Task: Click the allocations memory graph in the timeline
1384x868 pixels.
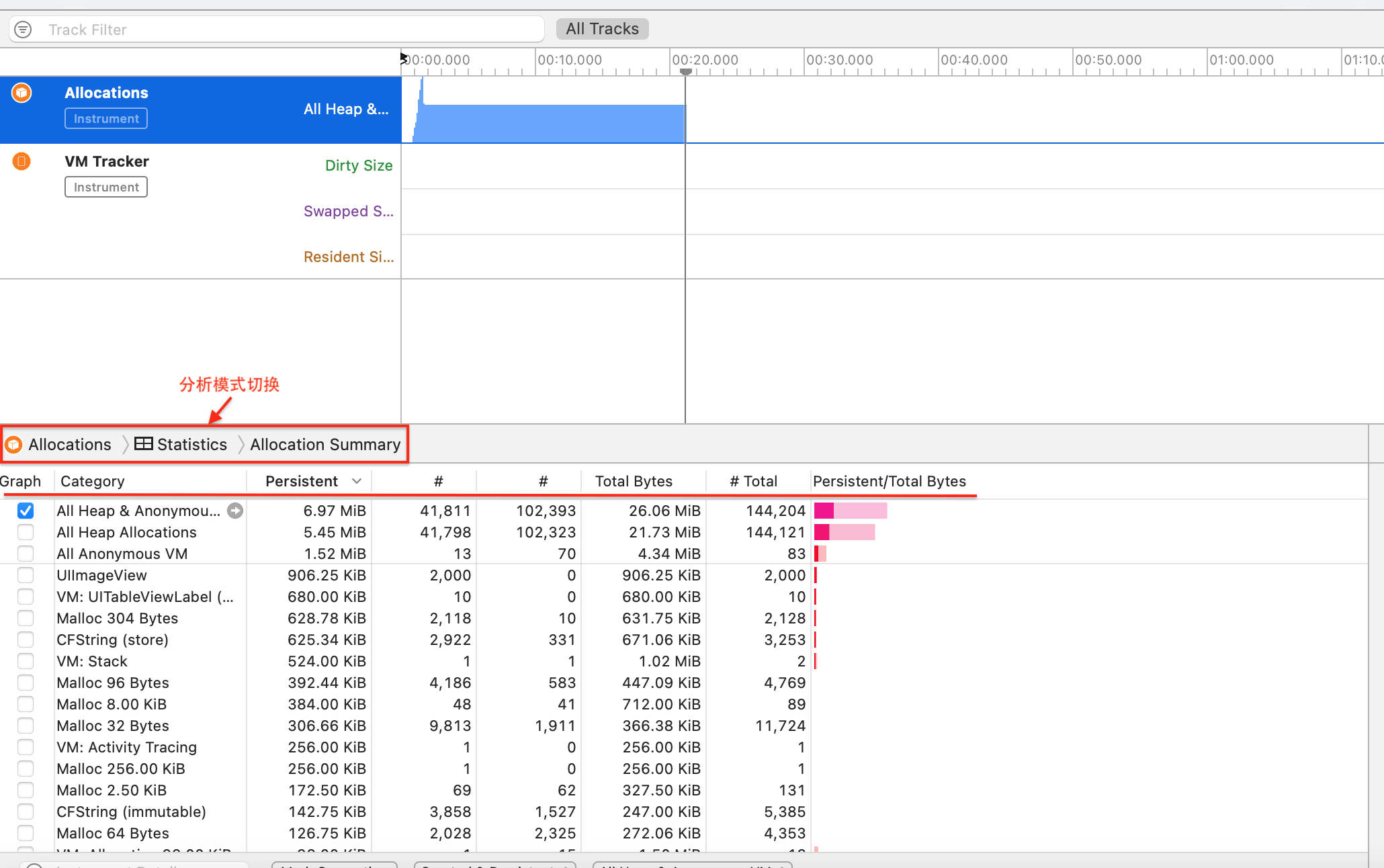Action: (551, 123)
